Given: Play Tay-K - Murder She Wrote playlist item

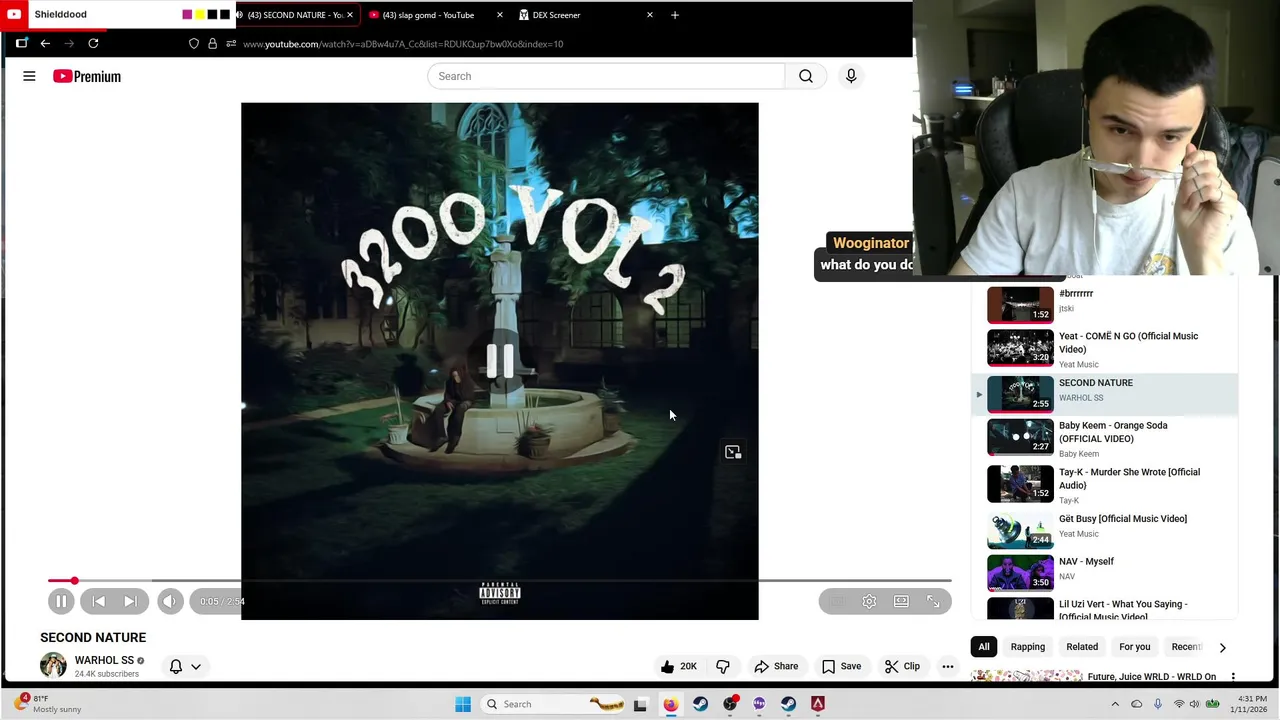Looking at the screenshot, I should point(1105,484).
